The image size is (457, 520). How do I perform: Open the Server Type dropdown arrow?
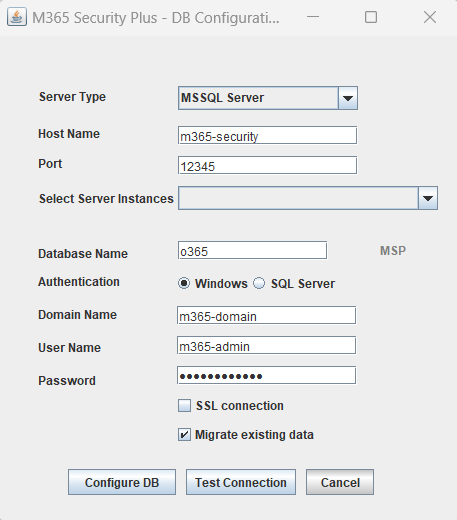pyautogui.click(x=348, y=98)
